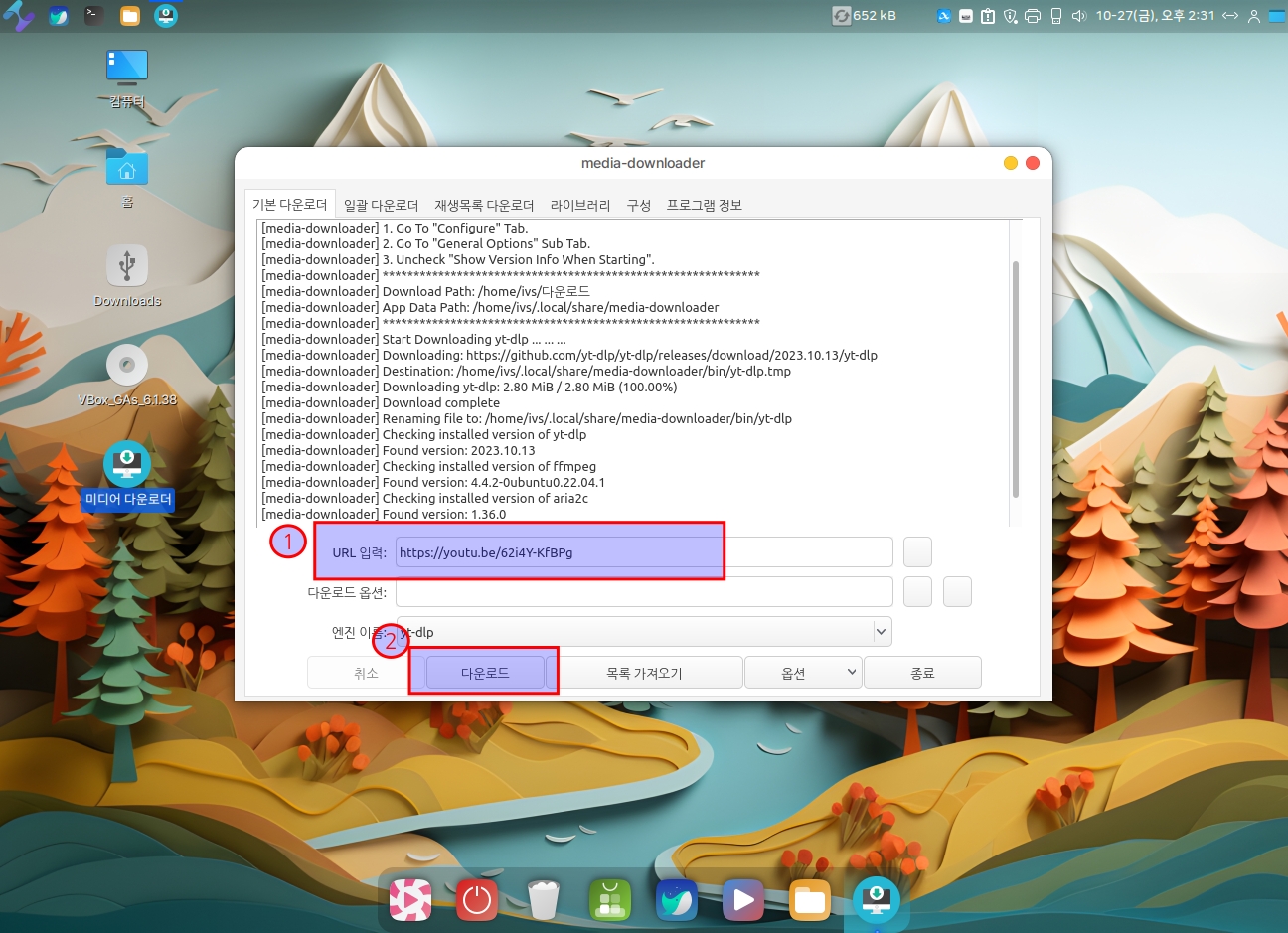Click the volume speaker icon in tray
Image resolution: width=1288 pixels, height=933 pixels.
pos(1079,16)
